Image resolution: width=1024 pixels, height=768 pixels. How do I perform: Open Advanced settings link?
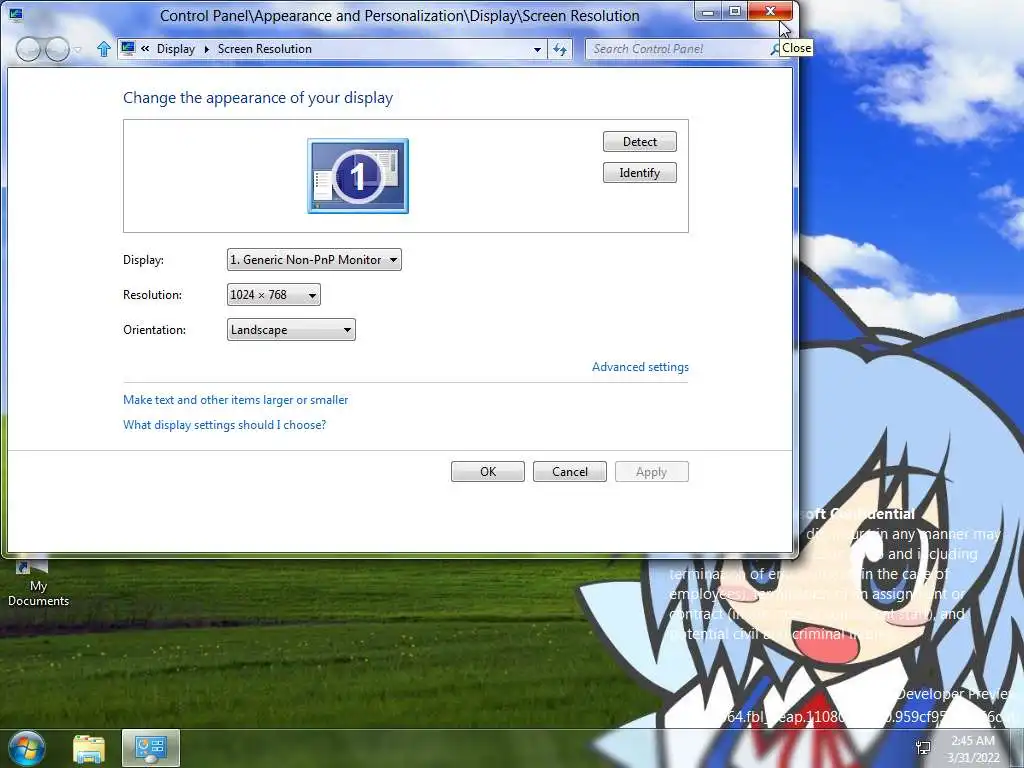tap(640, 367)
